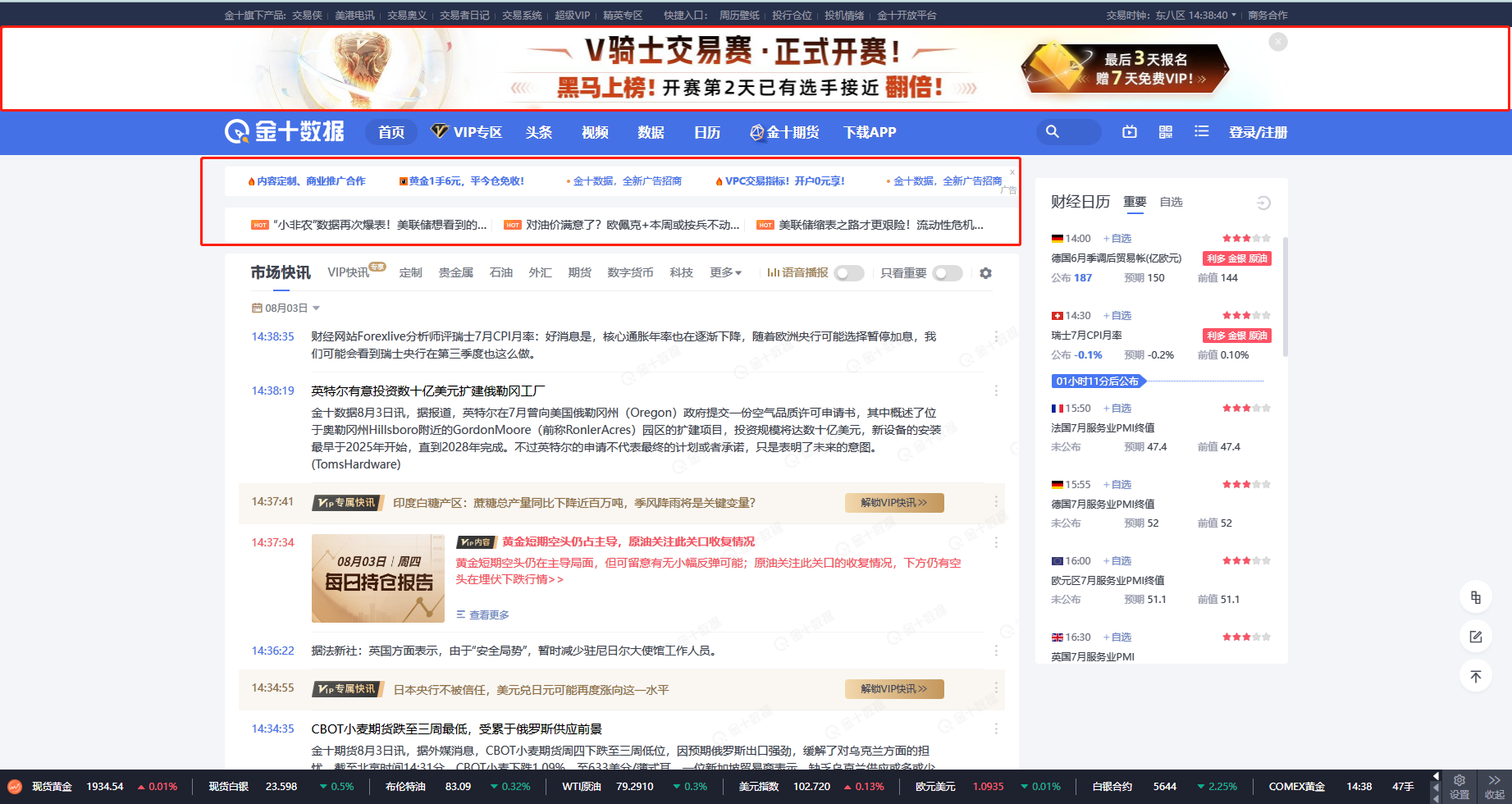Screen dimensions: 1512x804
Task: Click the 解锁VIP快讯 button on the VIP news item
Action: click(x=893, y=502)
